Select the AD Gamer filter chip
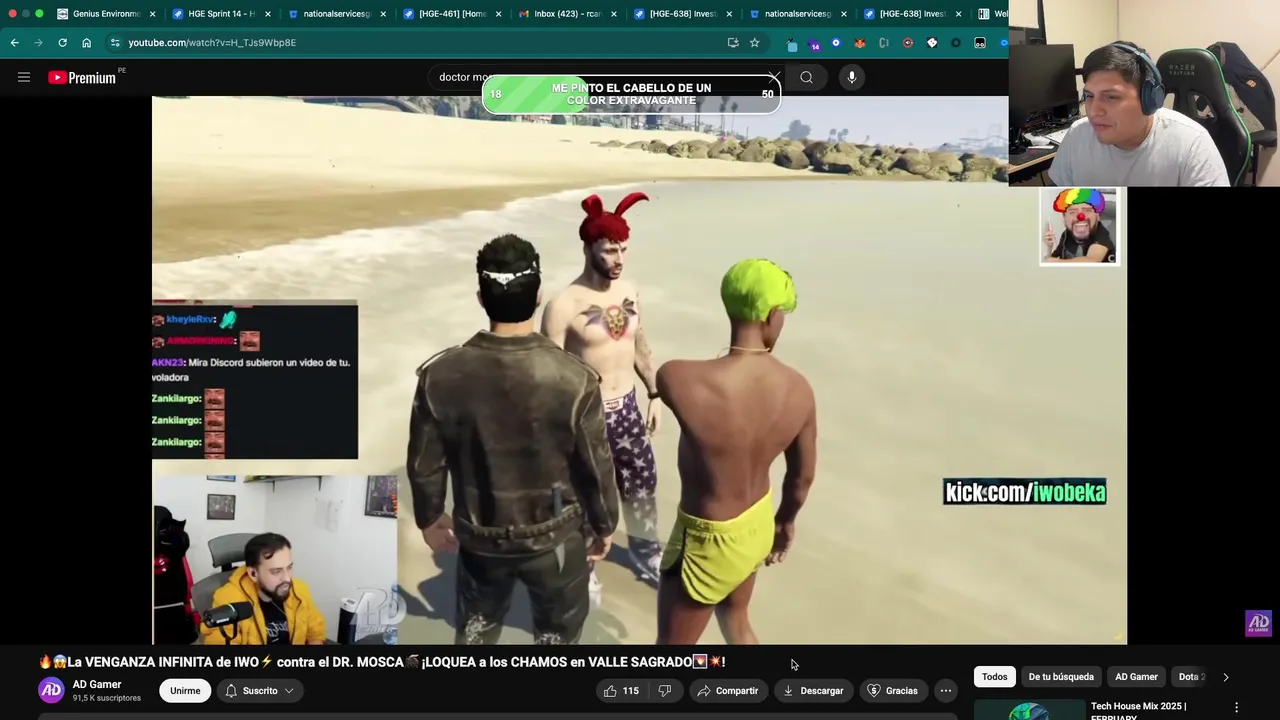This screenshot has width=1280, height=720. coord(1136,677)
